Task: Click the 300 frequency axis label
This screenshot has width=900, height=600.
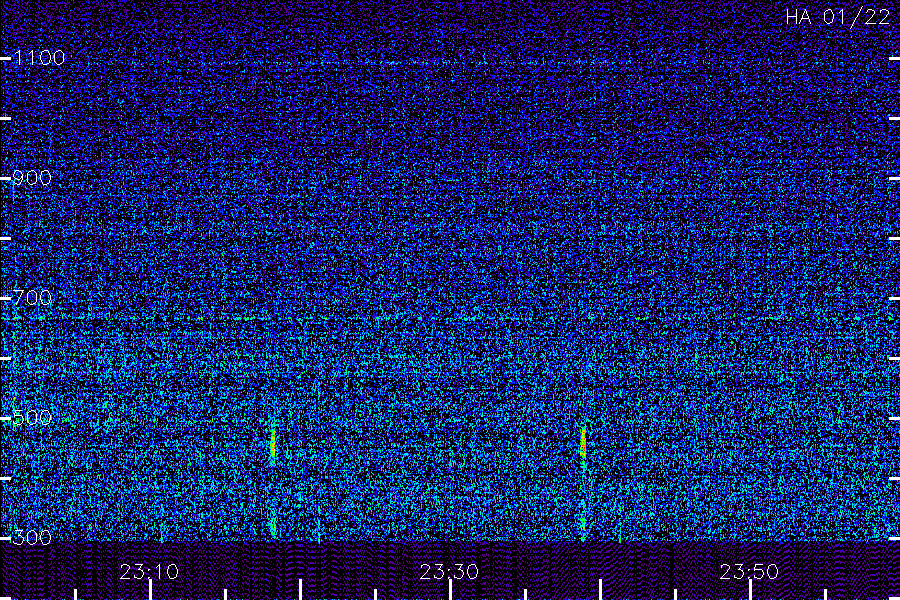Action: click(32, 538)
